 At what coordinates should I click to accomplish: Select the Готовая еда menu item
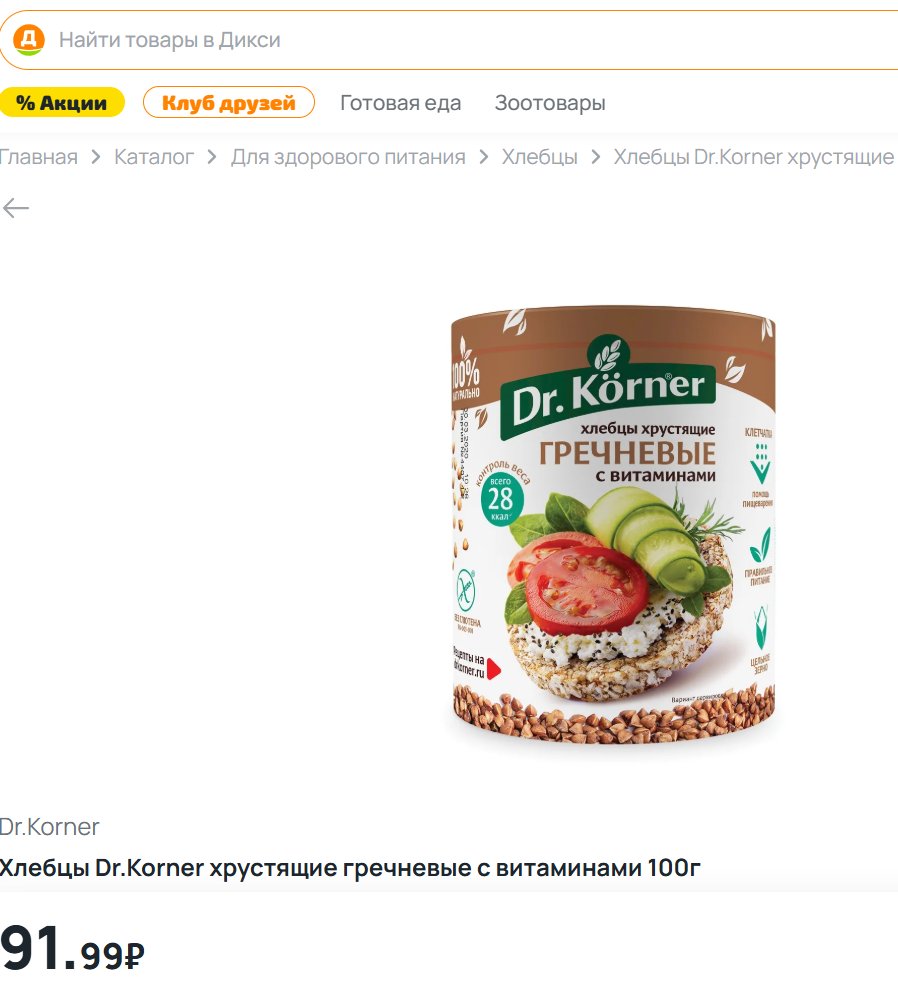[400, 103]
